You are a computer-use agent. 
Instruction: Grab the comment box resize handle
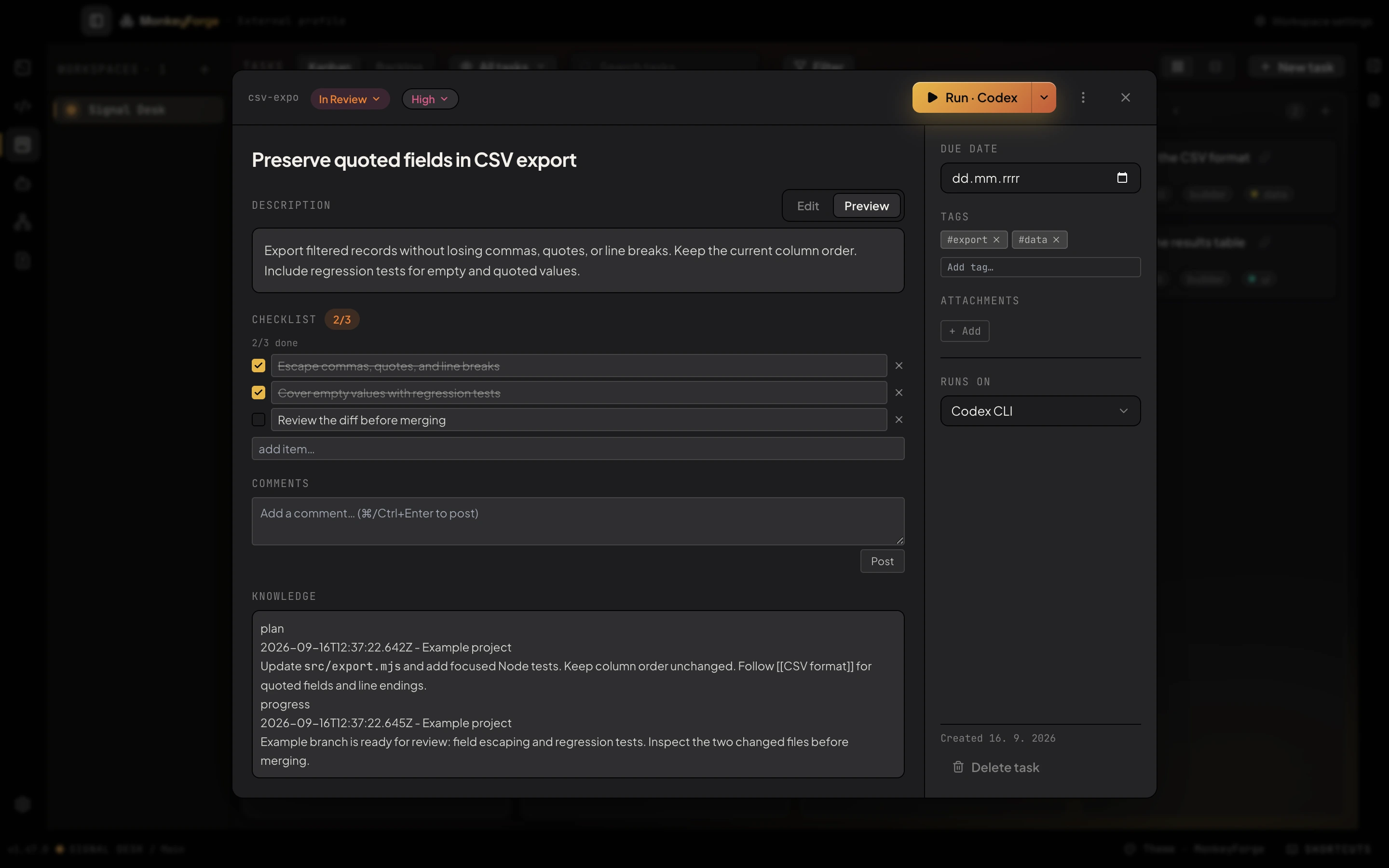[899, 540]
